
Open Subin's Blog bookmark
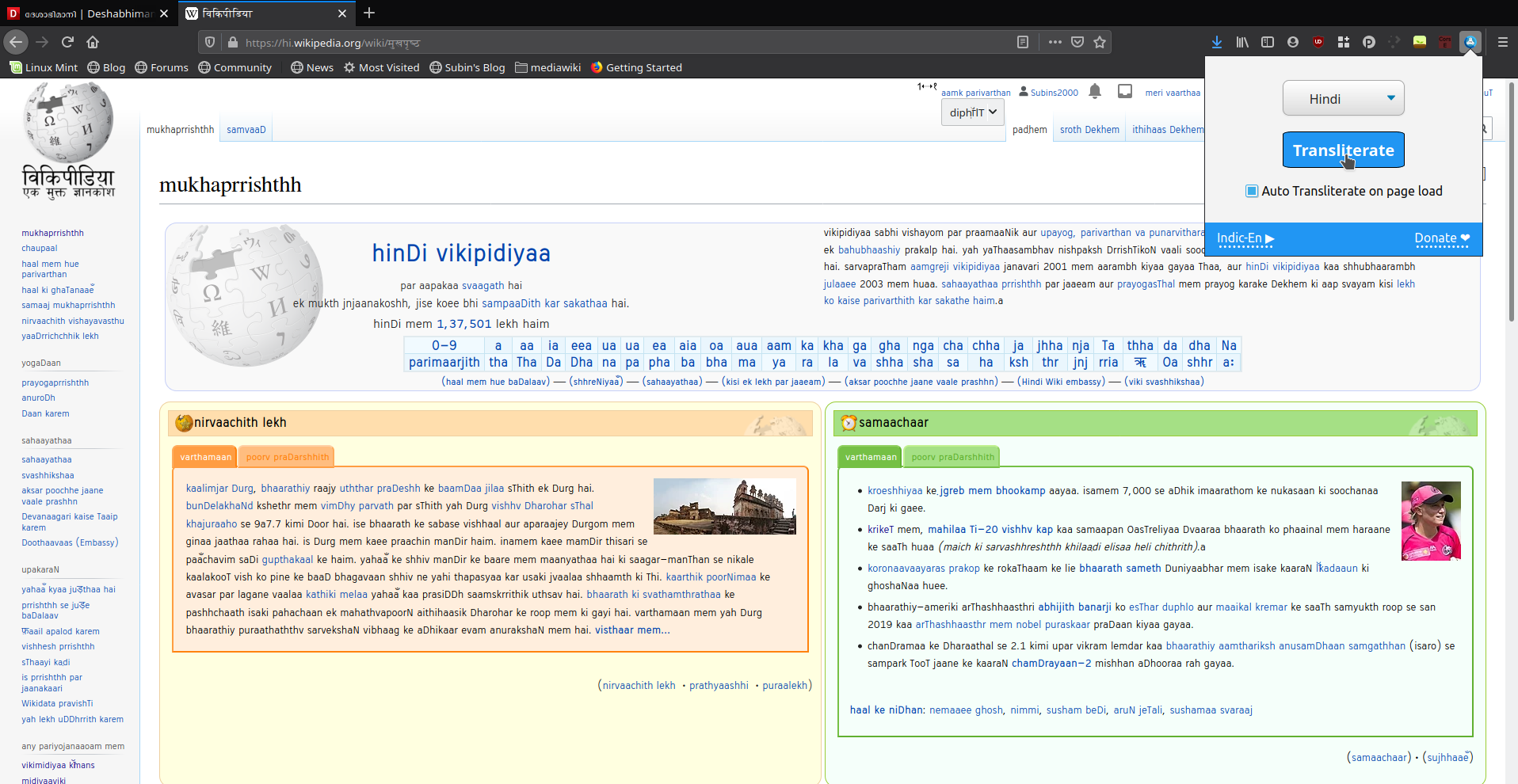[467, 67]
